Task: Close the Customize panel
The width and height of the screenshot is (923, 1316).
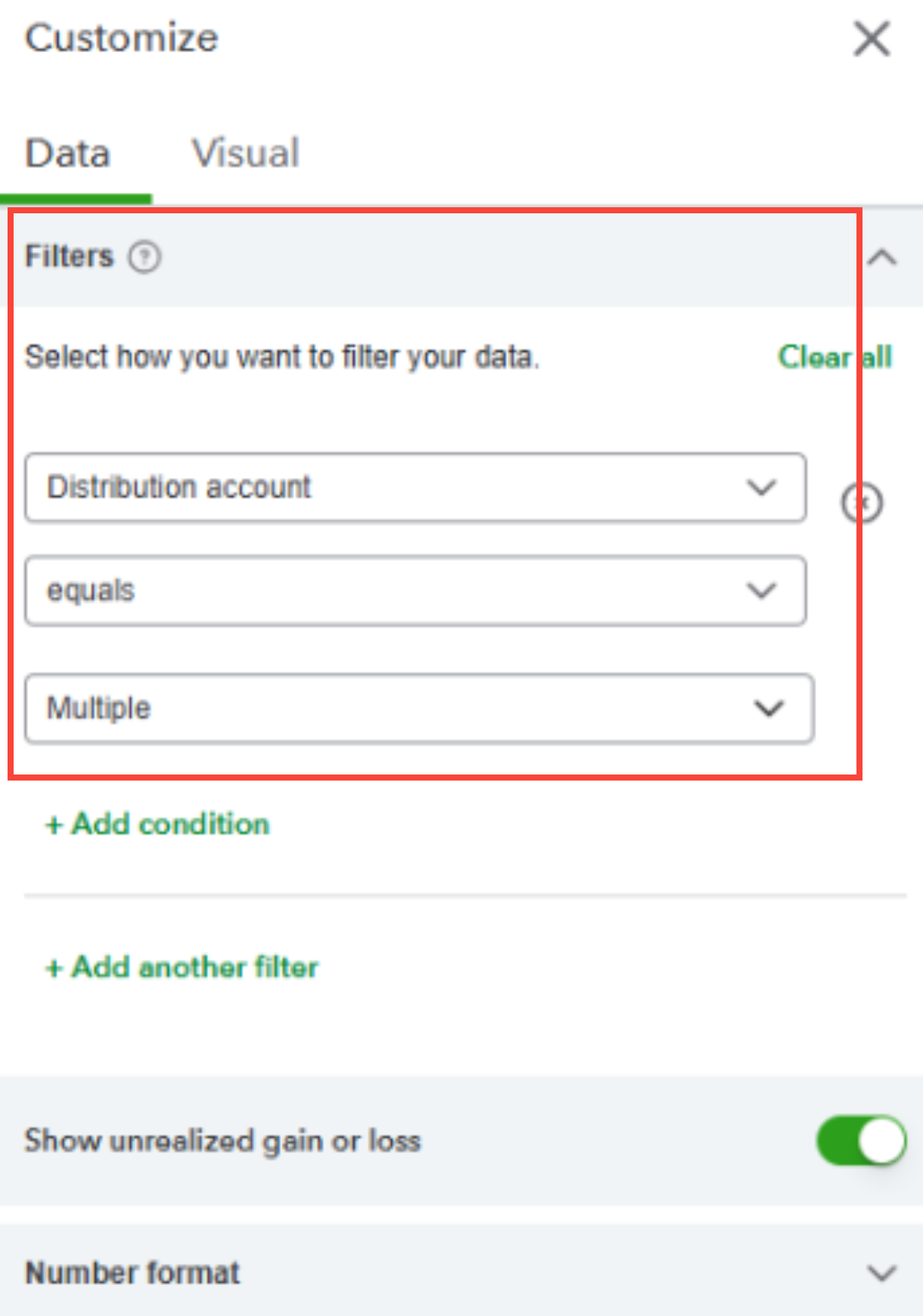Action: [x=872, y=39]
